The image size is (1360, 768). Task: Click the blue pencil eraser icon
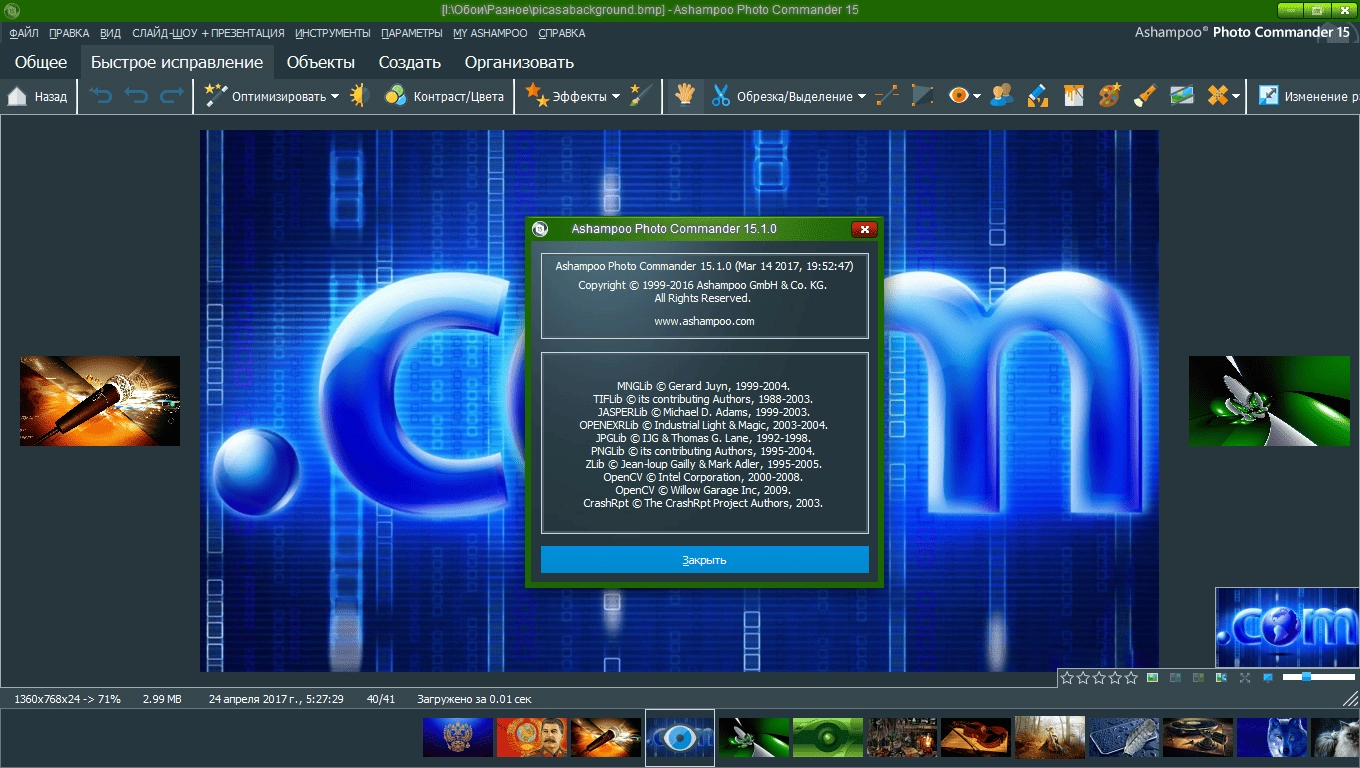[1038, 96]
